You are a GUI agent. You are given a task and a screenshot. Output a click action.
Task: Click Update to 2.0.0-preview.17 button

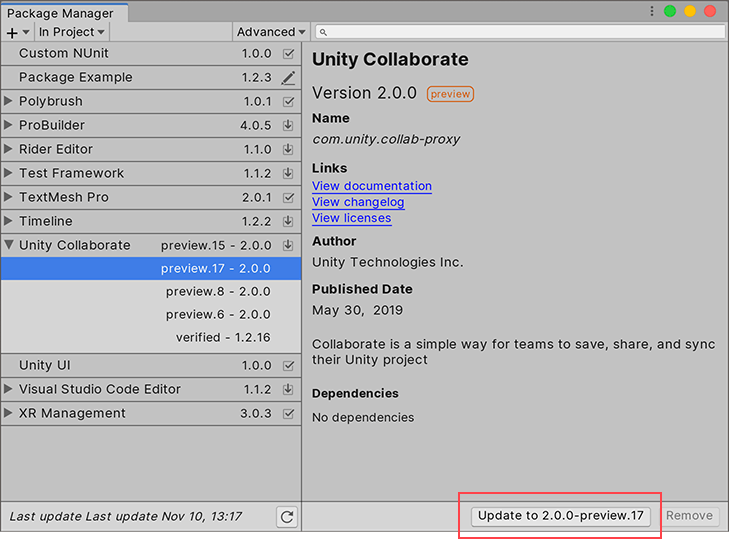[560, 516]
